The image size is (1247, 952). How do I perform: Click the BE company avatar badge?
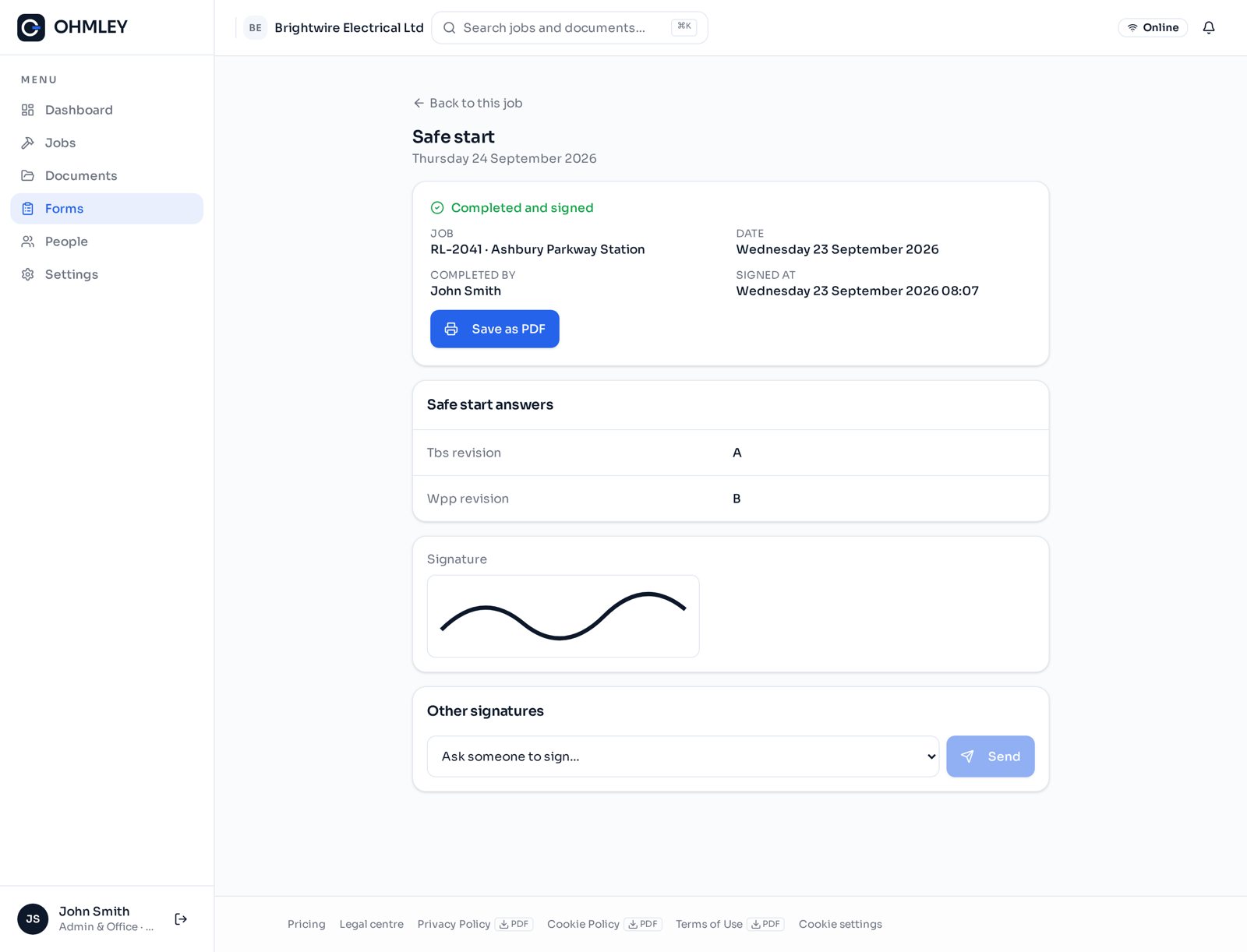click(x=256, y=27)
